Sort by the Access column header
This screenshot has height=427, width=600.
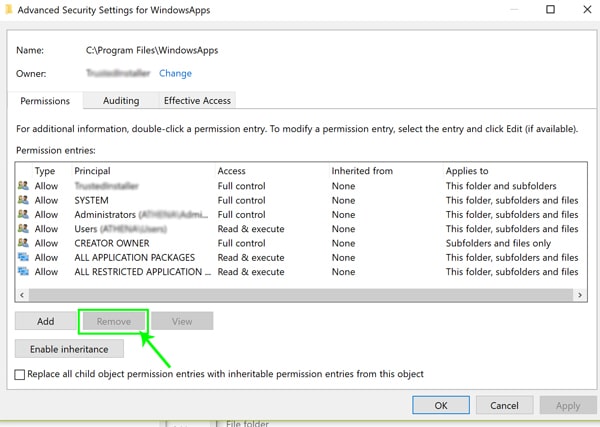232,171
